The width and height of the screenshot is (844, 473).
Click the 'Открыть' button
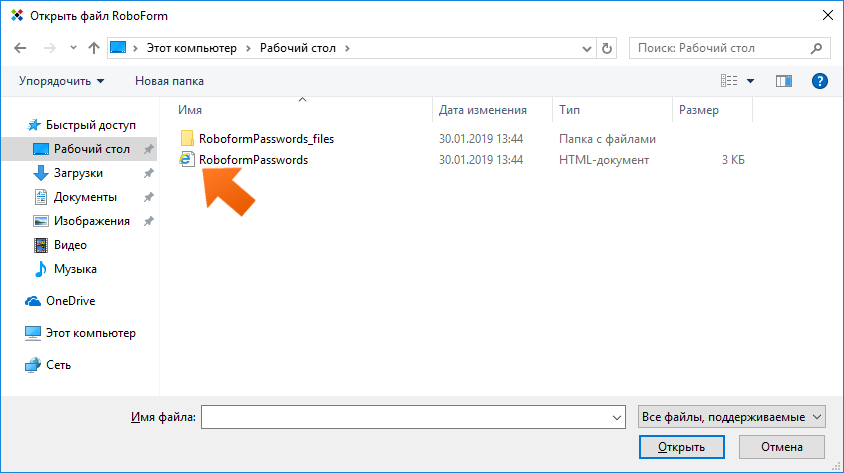pos(681,447)
